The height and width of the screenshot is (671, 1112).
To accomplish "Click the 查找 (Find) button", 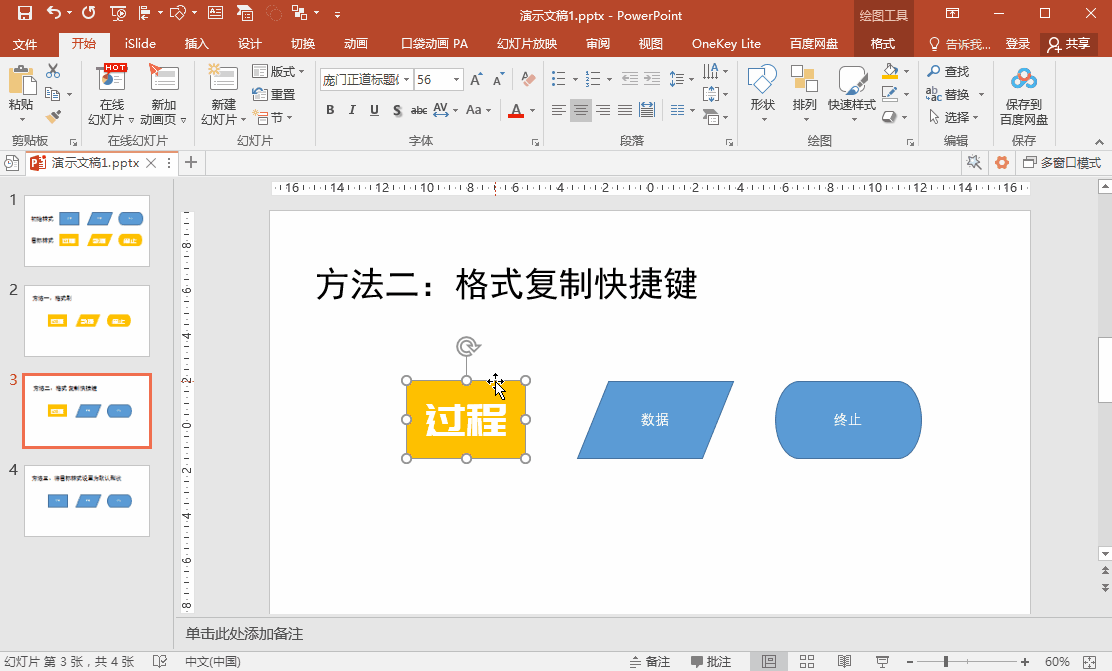I will 948,72.
